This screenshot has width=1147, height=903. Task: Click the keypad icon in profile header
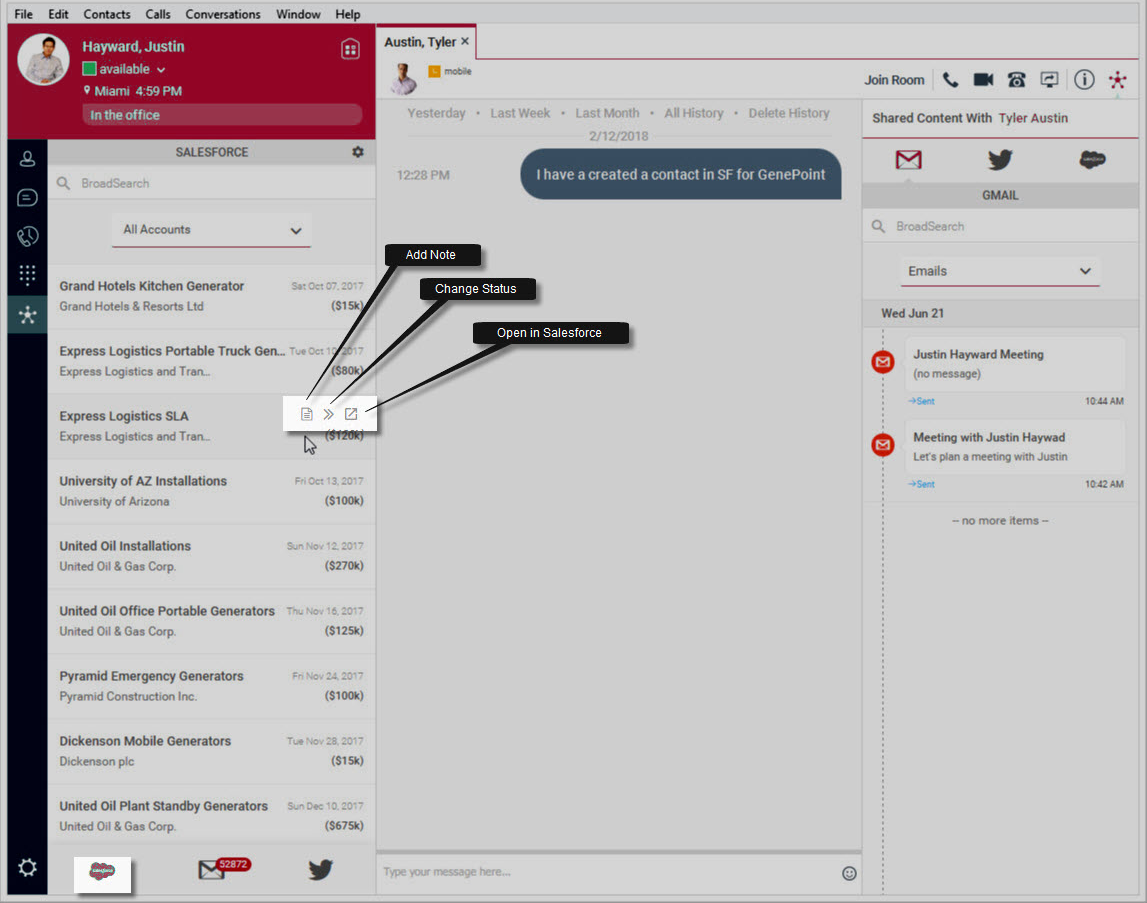pos(350,49)
